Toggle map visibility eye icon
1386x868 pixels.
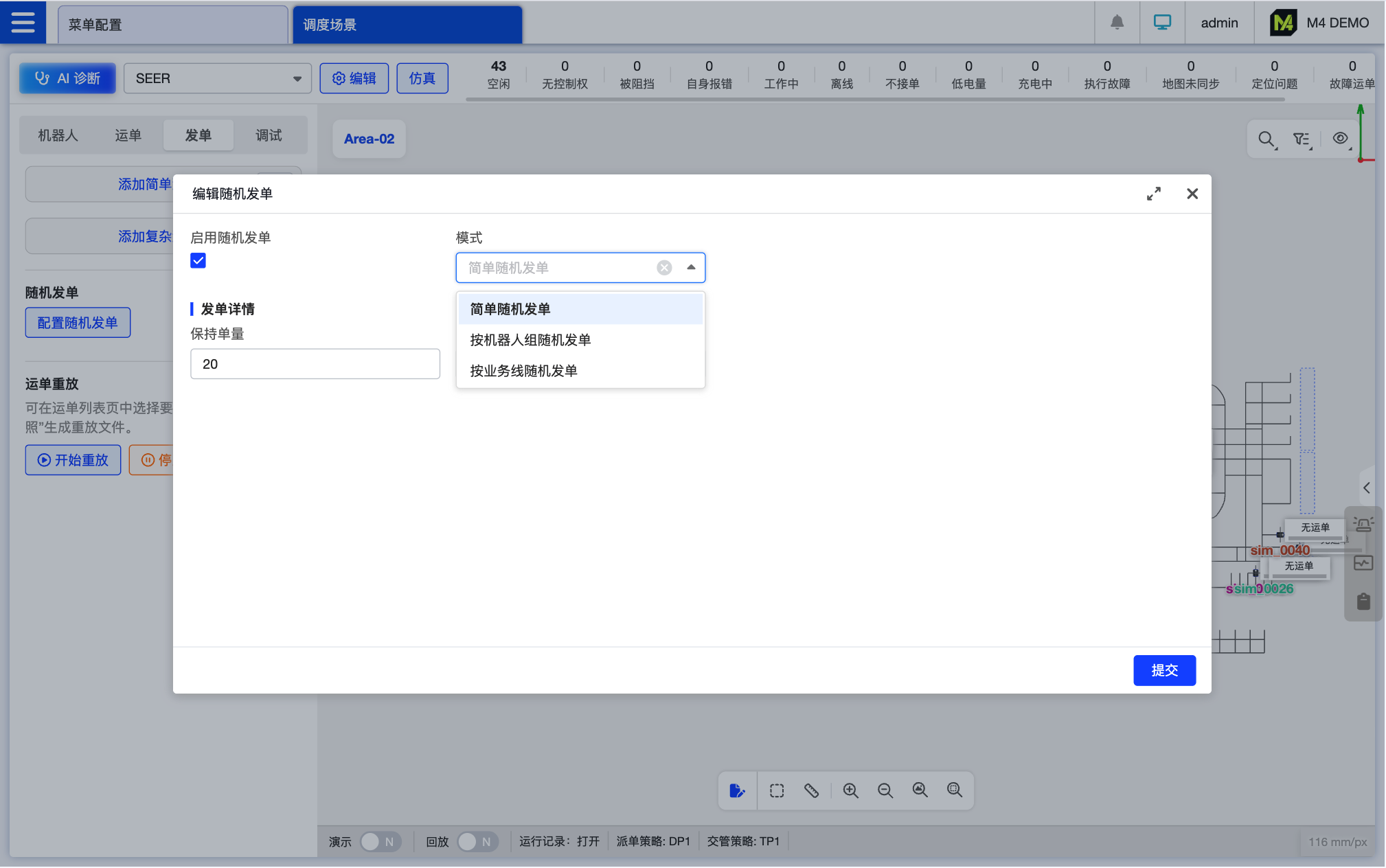point(1340,139)
